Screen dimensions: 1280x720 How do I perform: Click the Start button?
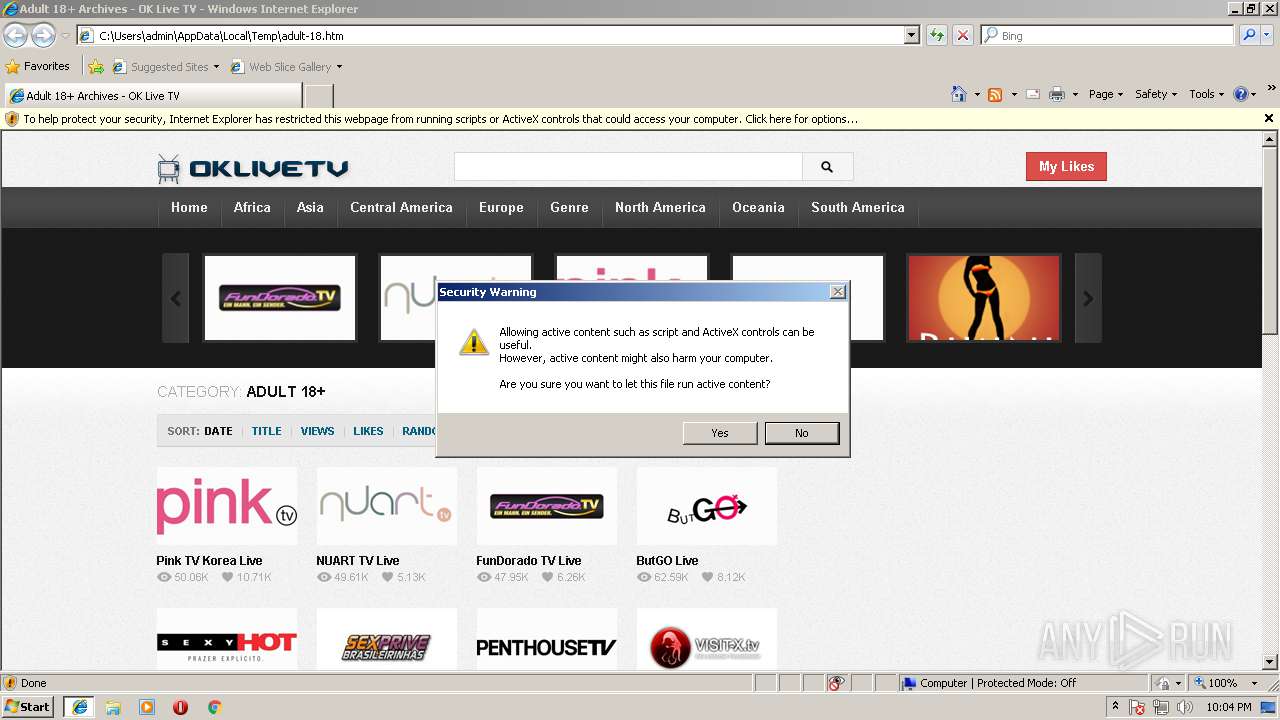28,707
